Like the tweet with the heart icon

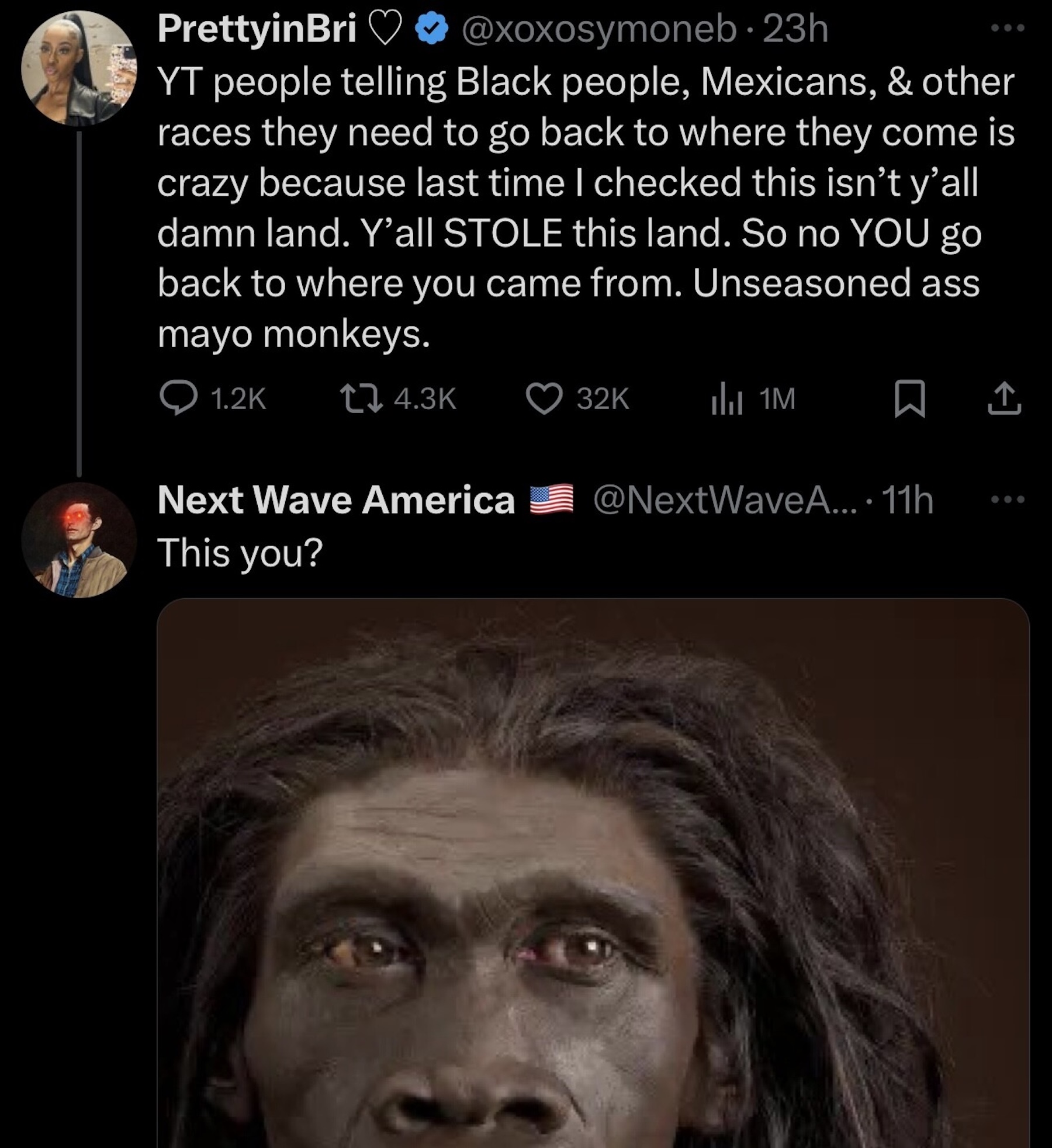pyautogui.click(x=544, y=398)
